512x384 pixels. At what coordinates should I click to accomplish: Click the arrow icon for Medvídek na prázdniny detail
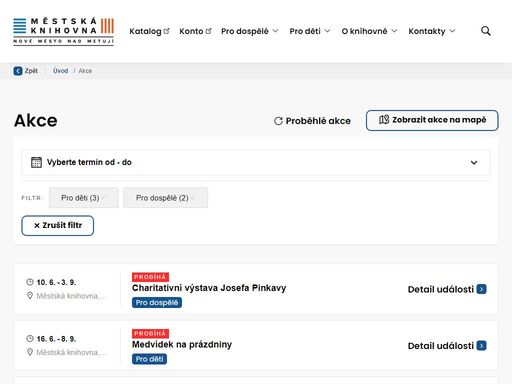tap(482, 346)
